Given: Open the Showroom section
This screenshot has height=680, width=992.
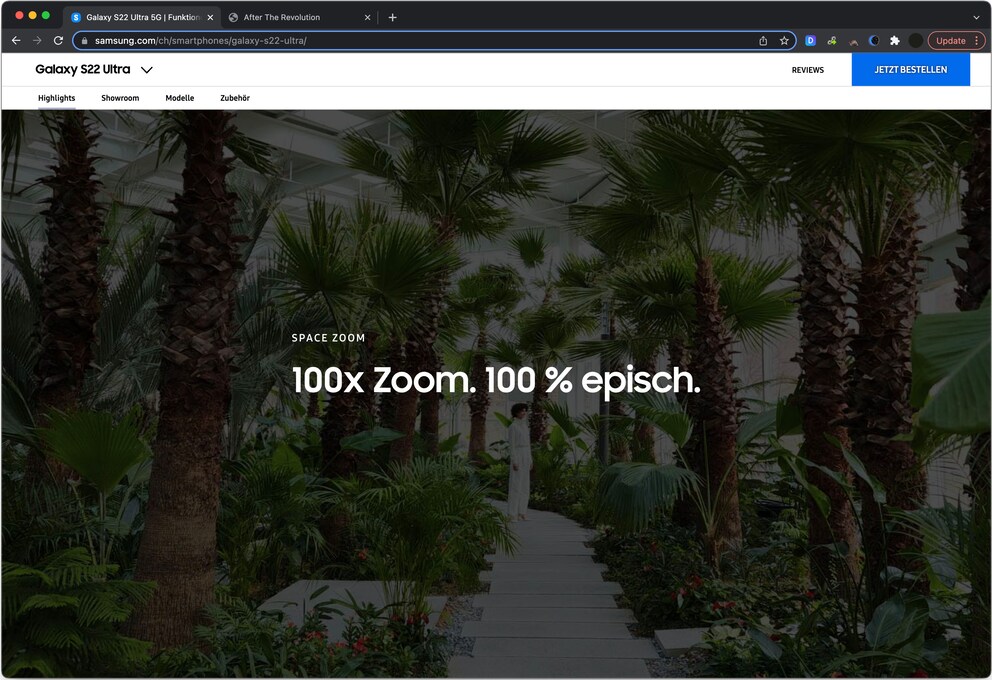Looking at the screenshot, I should tap(120, 98).
